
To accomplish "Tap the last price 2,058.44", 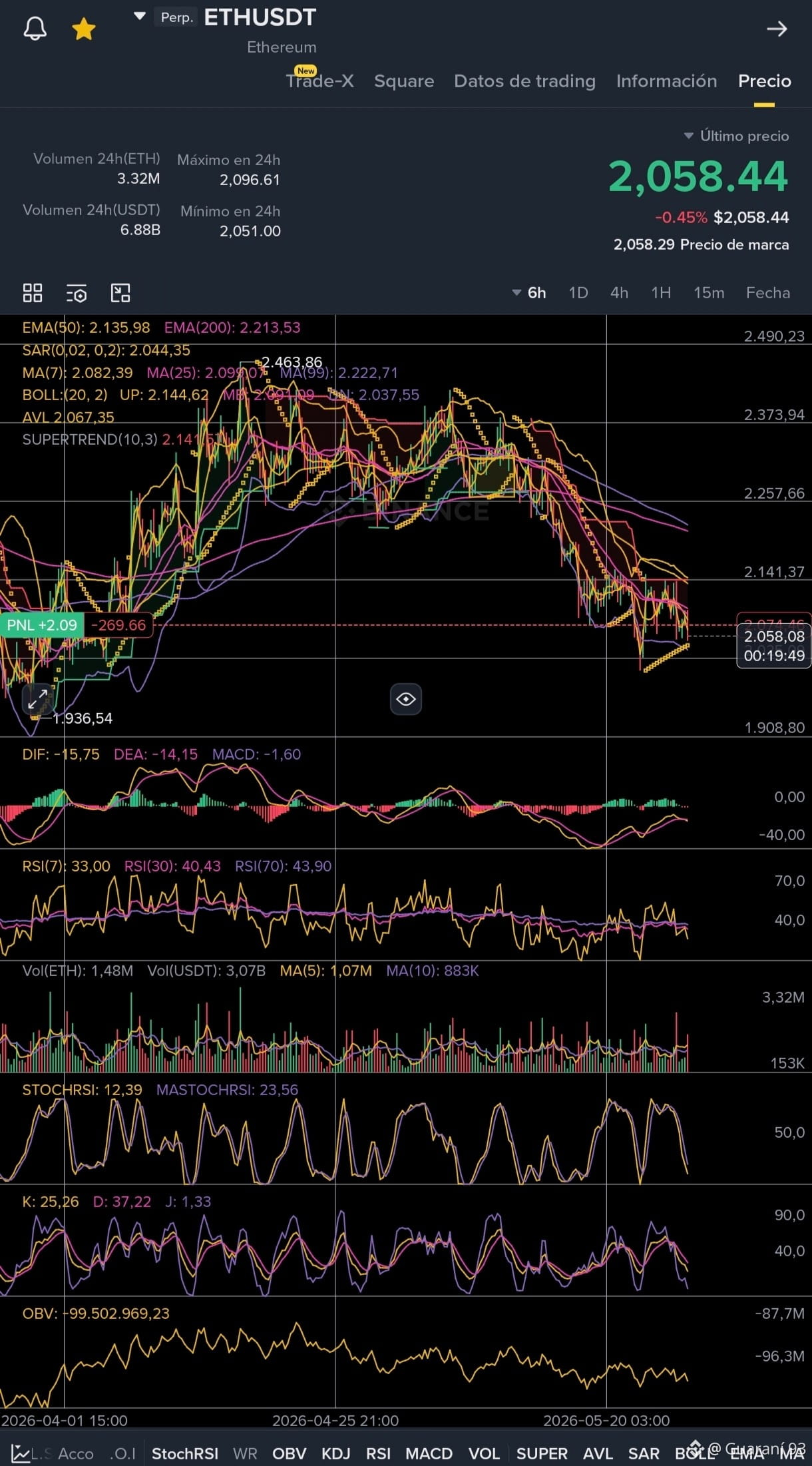I will point(698,176).
